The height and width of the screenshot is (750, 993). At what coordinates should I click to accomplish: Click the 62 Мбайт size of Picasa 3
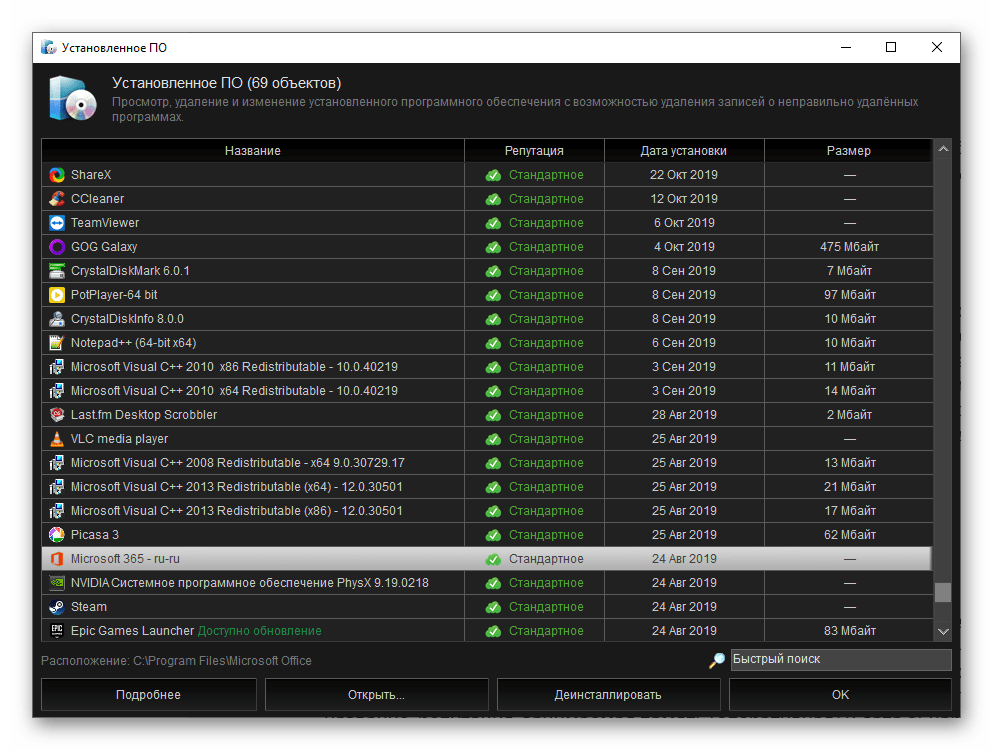[850, 535]
